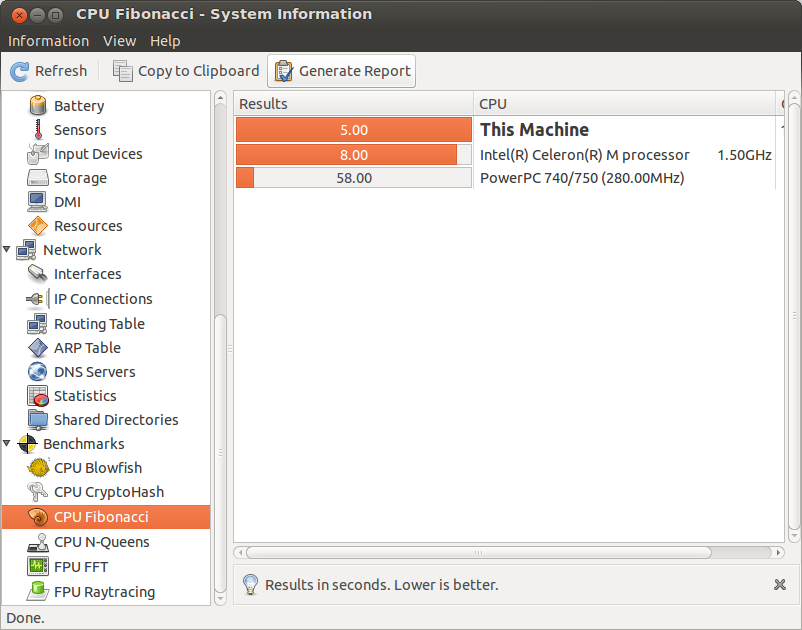Viewport: 802px width, 630px height.
Task: Click the sidebar scroll-down arrow
Action: click(x=220, y=599)
